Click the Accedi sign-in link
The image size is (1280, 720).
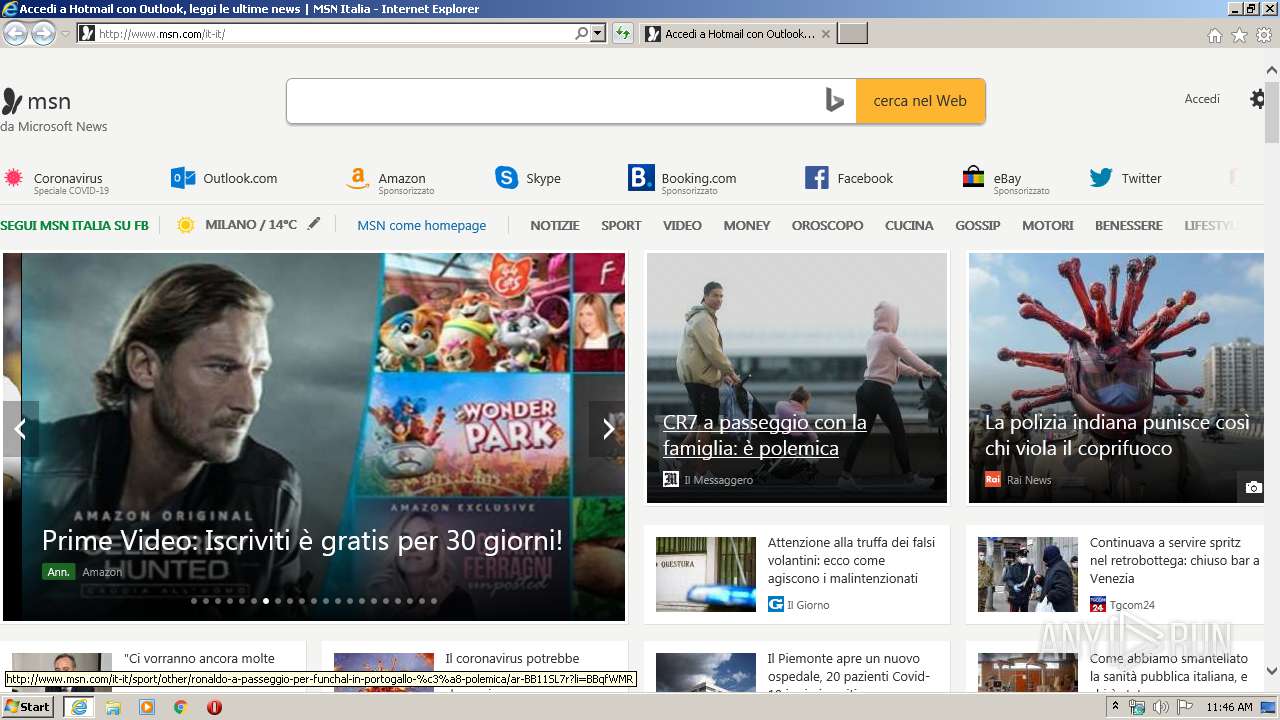[x=1202, y=99]
